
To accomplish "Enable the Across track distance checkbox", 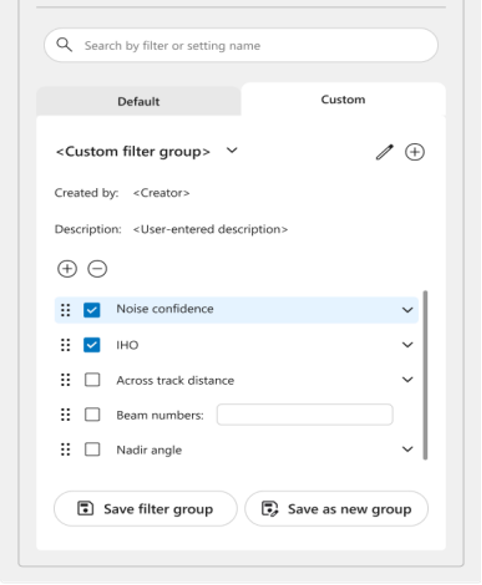I will [92, 380].
